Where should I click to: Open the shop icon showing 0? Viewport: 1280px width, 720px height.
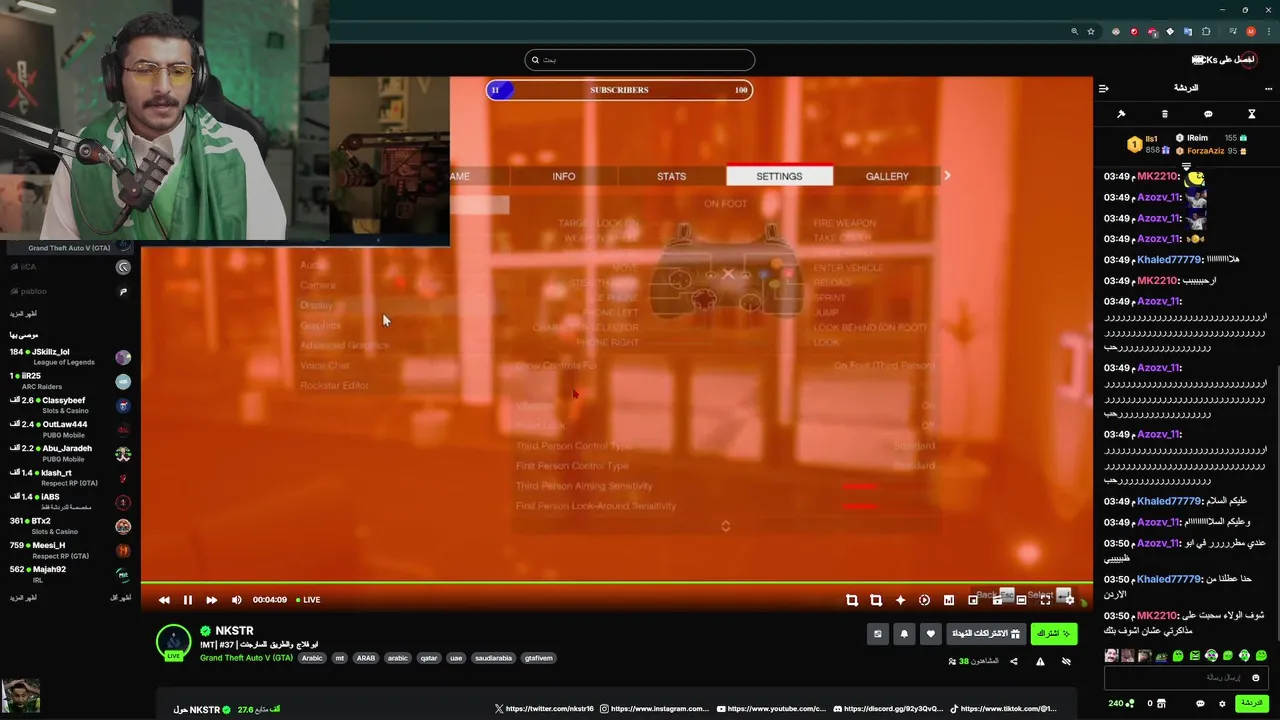pyautogui.click(x=1156, y=704)
